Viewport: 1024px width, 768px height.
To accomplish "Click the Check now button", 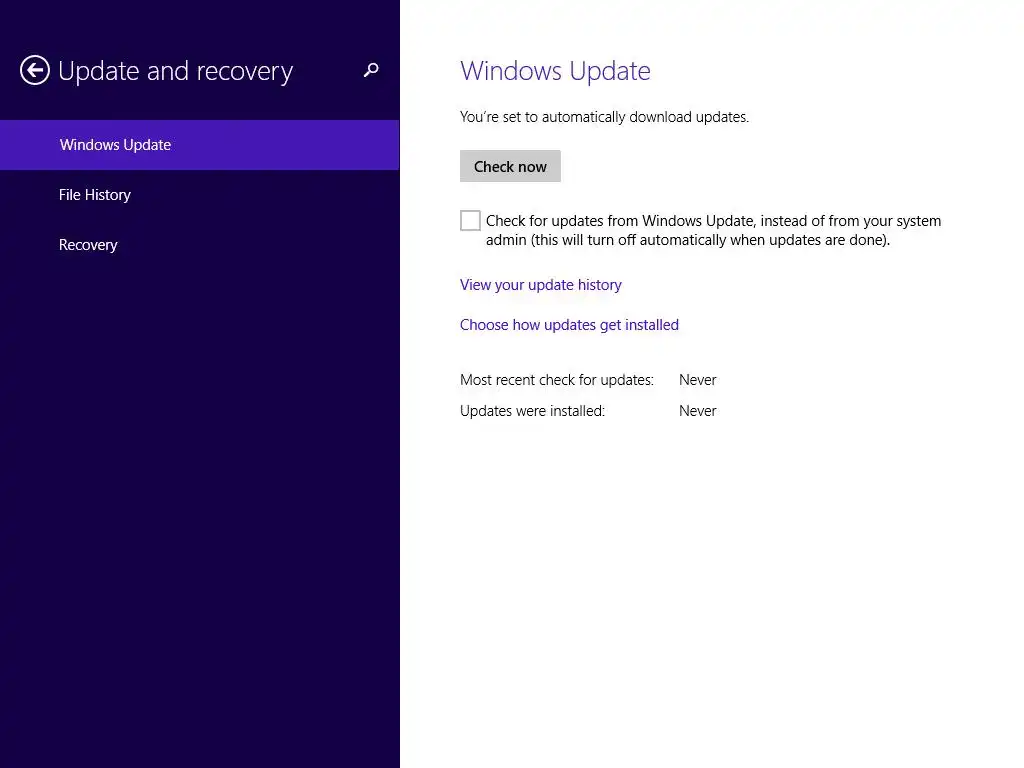I will pyautogui.click(x=510, y=167).
